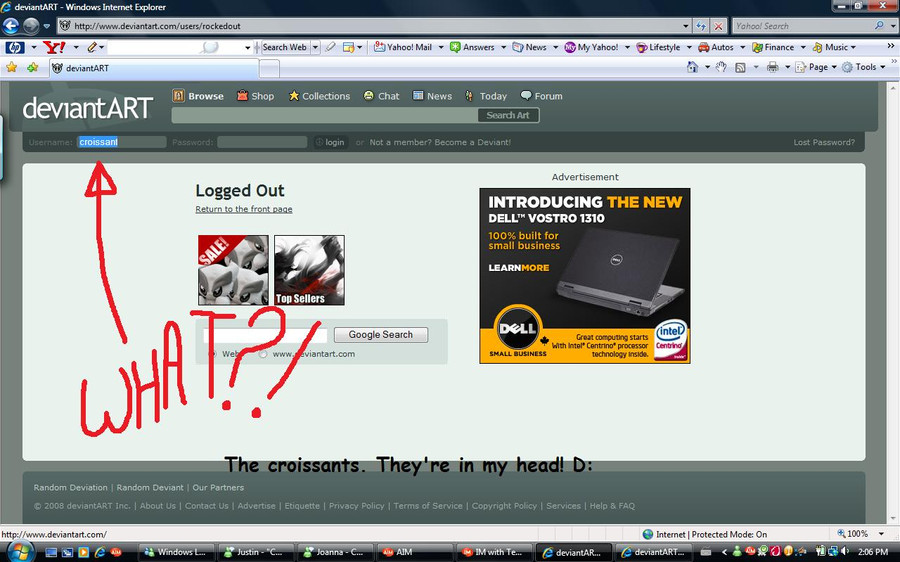900x562 pixels.
Task: Click the Print icon in command bar
Action: tap(773, 67)
